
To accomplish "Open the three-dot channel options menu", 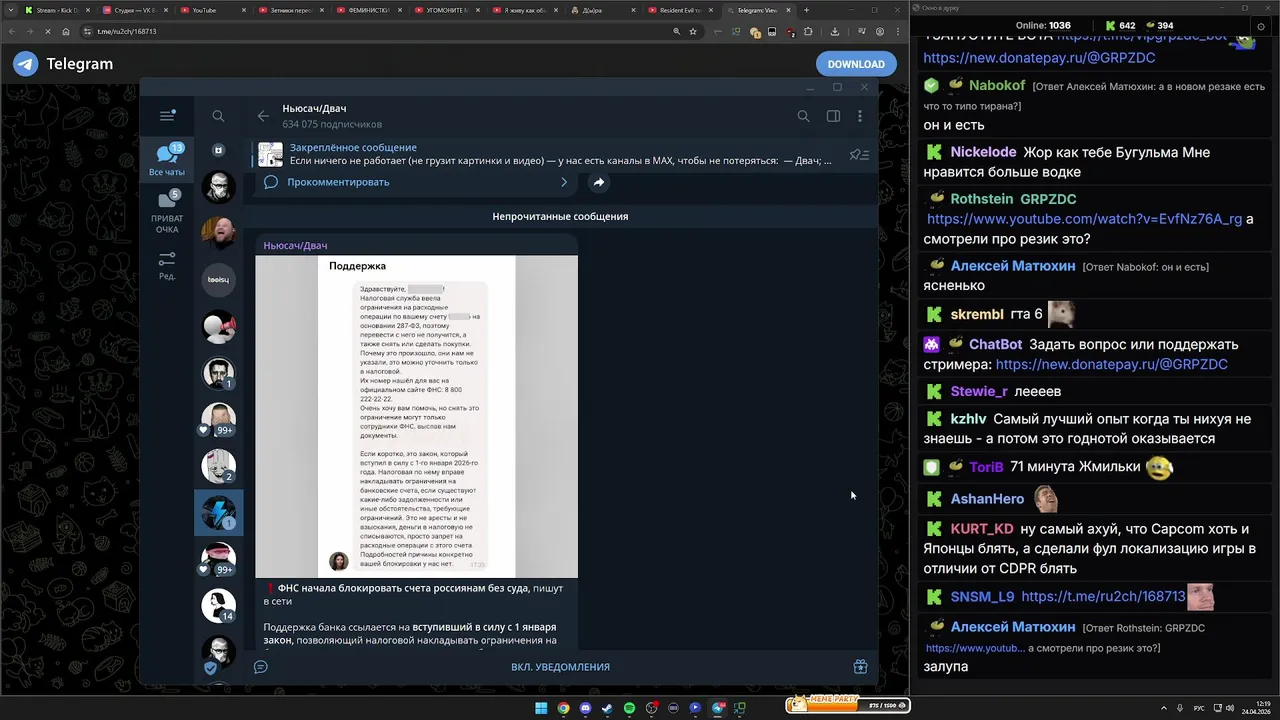I will point(860,116).
